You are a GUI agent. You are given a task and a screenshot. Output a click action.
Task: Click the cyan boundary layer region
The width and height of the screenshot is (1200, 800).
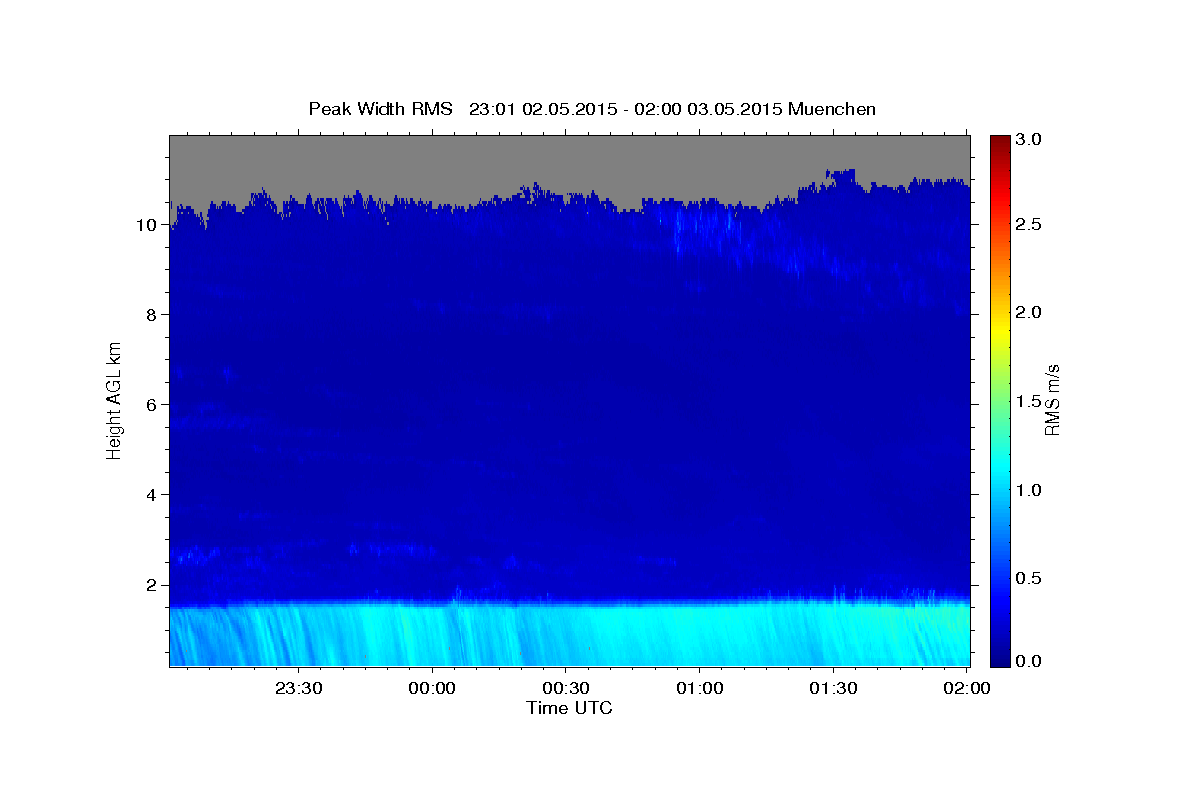pos(570,635)
